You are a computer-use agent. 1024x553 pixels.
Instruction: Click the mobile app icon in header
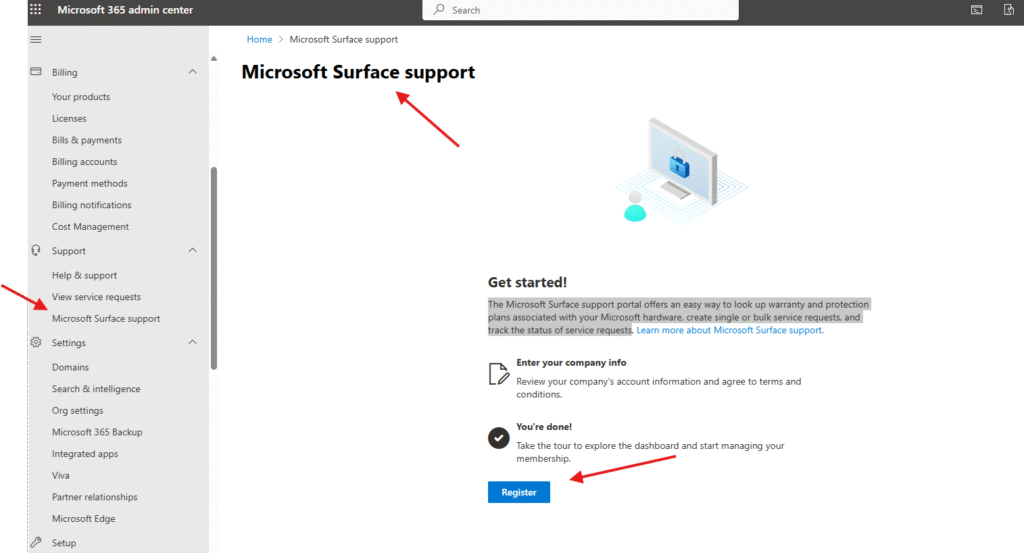click(1009, 10)
